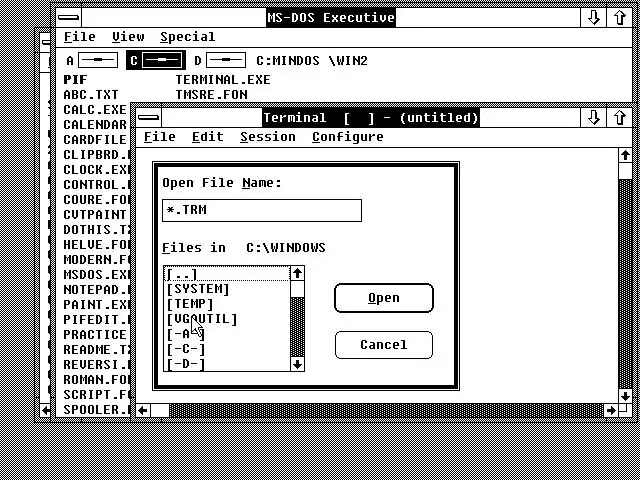This screenshot has height=480, width=640.
Task: Click the Terminal vertical scrollbar thumb
Action: point(625,171)
